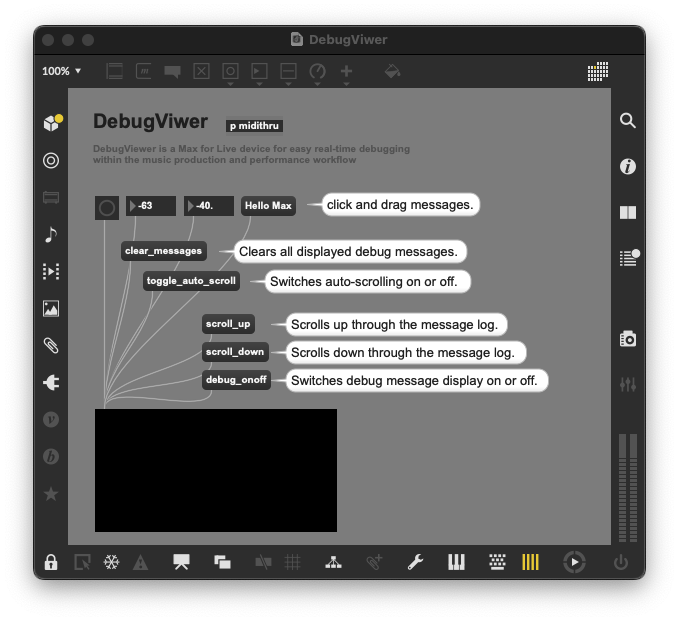Click the audio level meter in right sidebar
Screen dimensions: 679x621
tap(627, 488)
